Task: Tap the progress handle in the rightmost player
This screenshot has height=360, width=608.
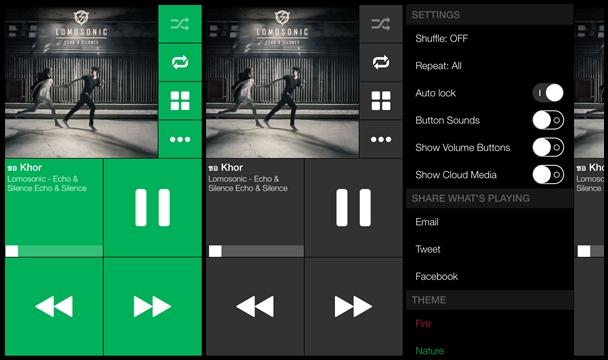Action: pyautogui.click(x=584, y=251)
